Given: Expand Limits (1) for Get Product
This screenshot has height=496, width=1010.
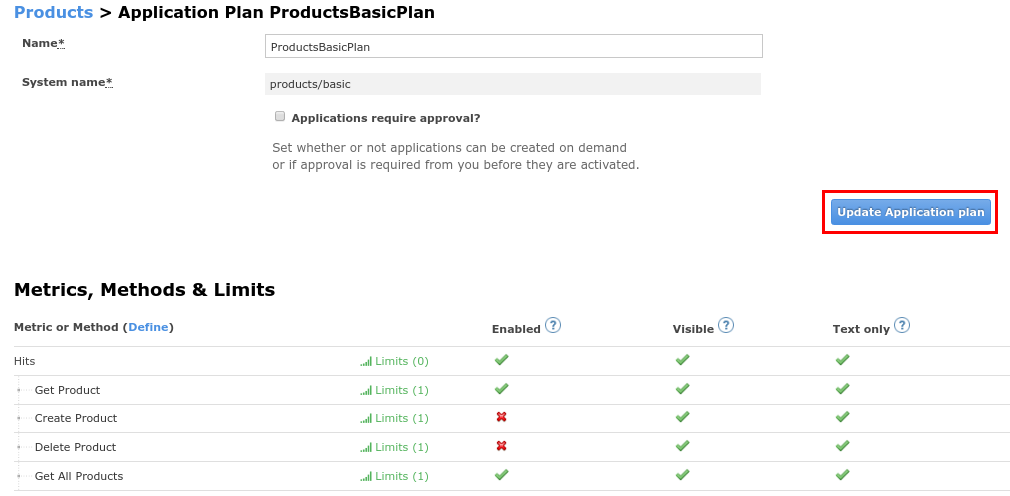Looking at the screenshot, I should [x=401, y=390].
